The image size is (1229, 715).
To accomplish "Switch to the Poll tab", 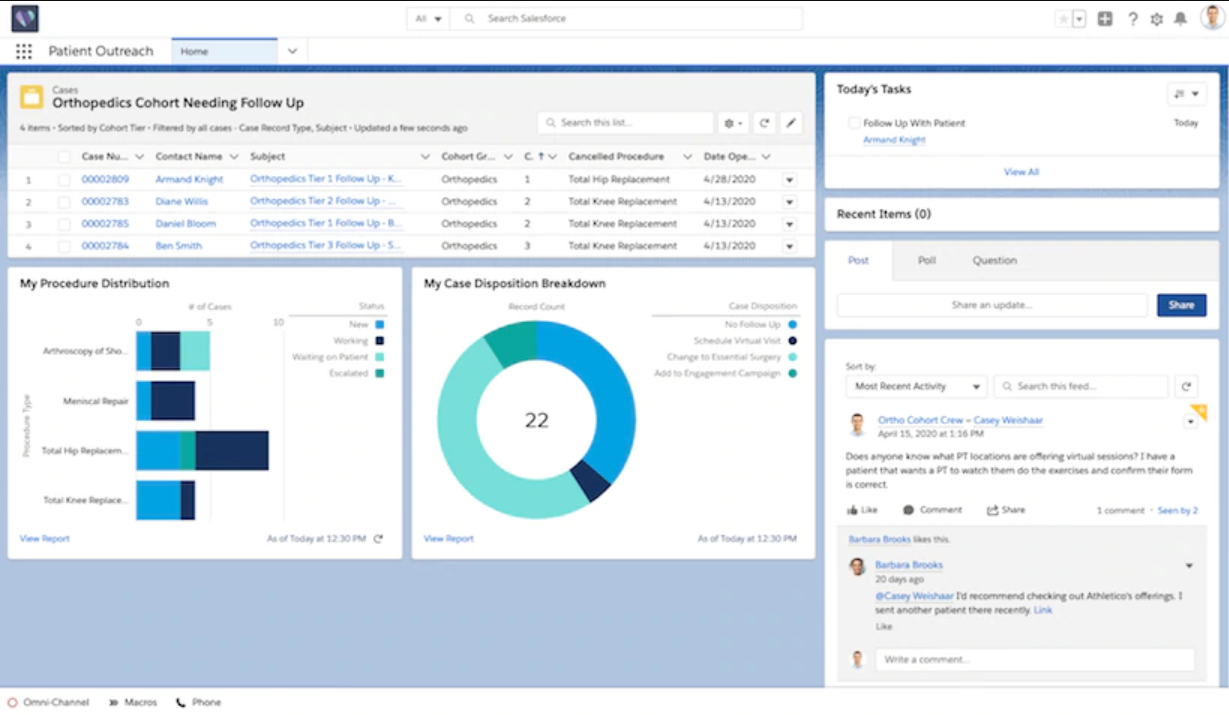I will pos(926,260).
